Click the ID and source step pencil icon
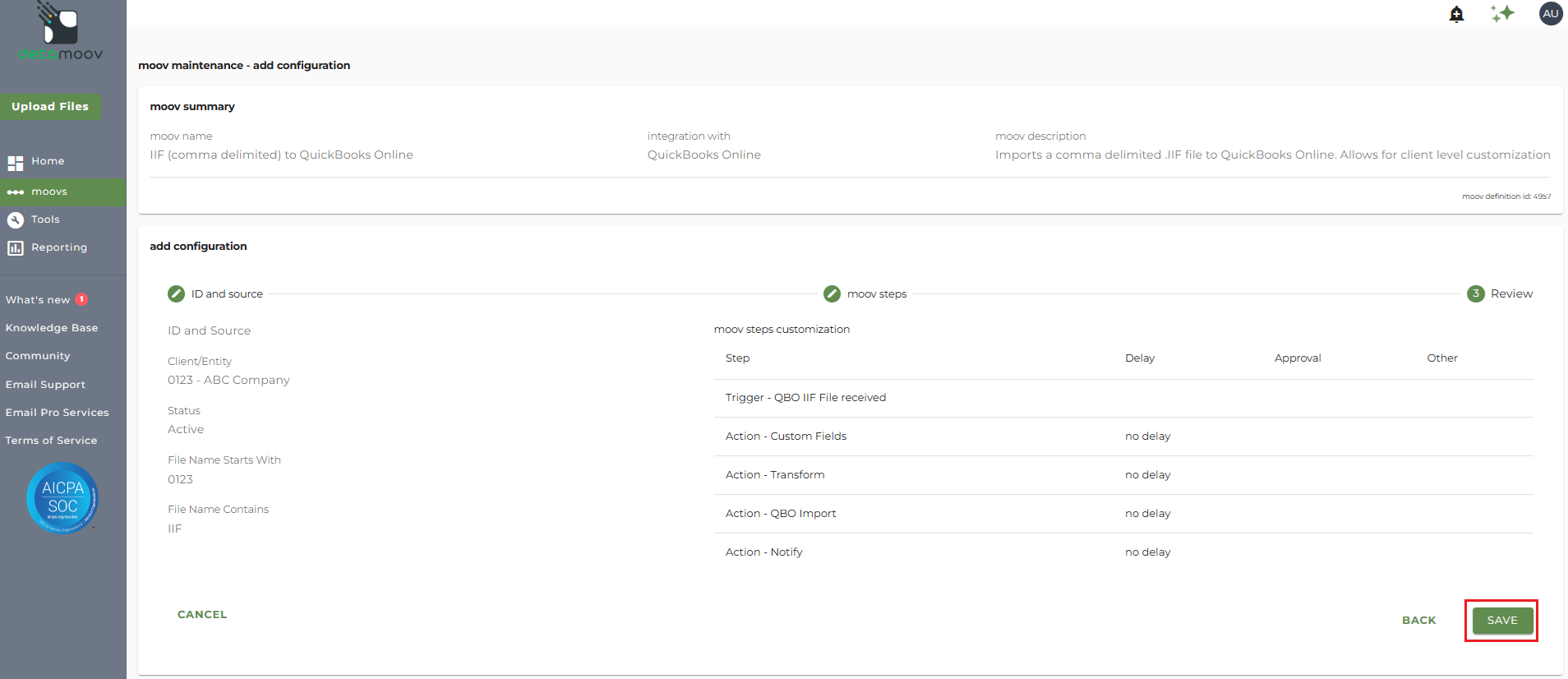This screenshot has height=679, width=1568. pos(176,293)
